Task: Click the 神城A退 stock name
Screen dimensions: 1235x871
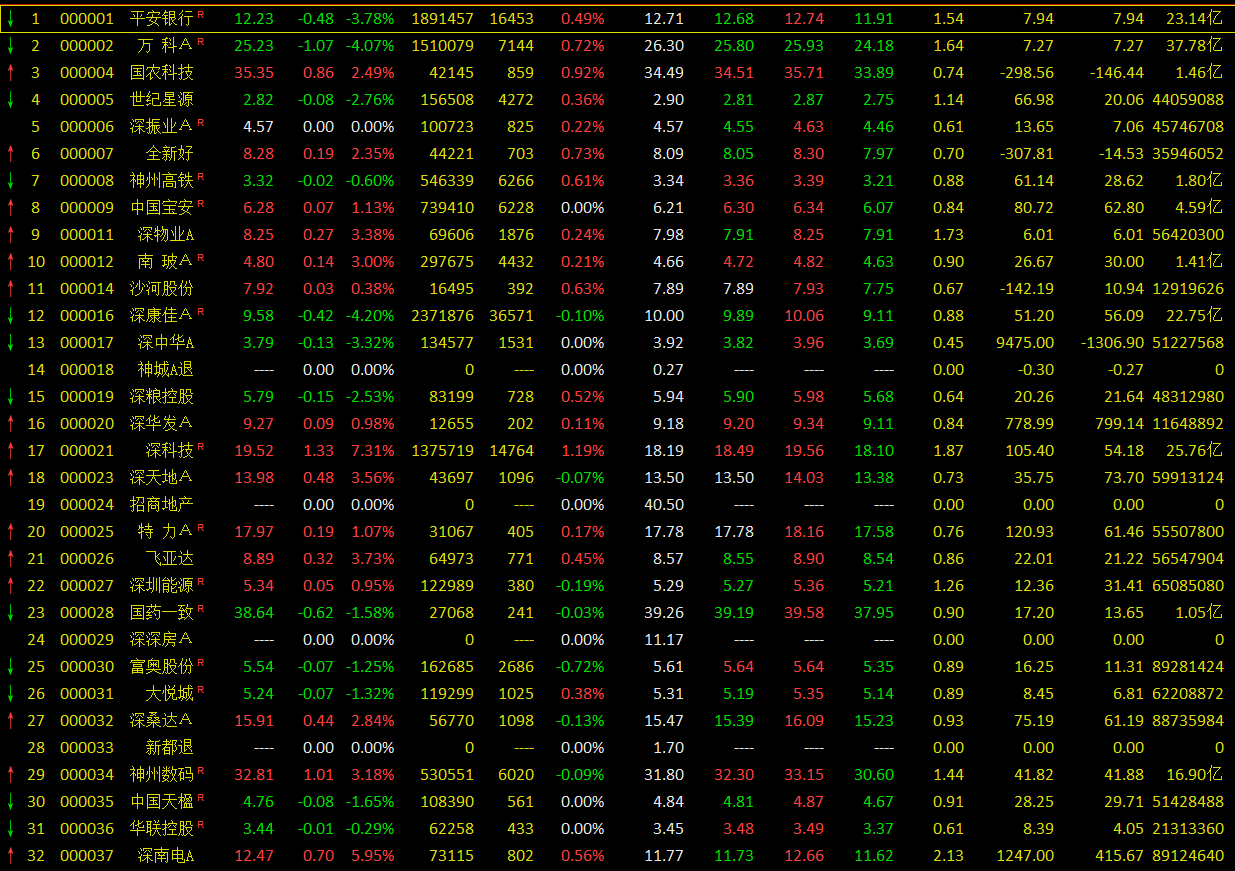Action: click(165, 369)
